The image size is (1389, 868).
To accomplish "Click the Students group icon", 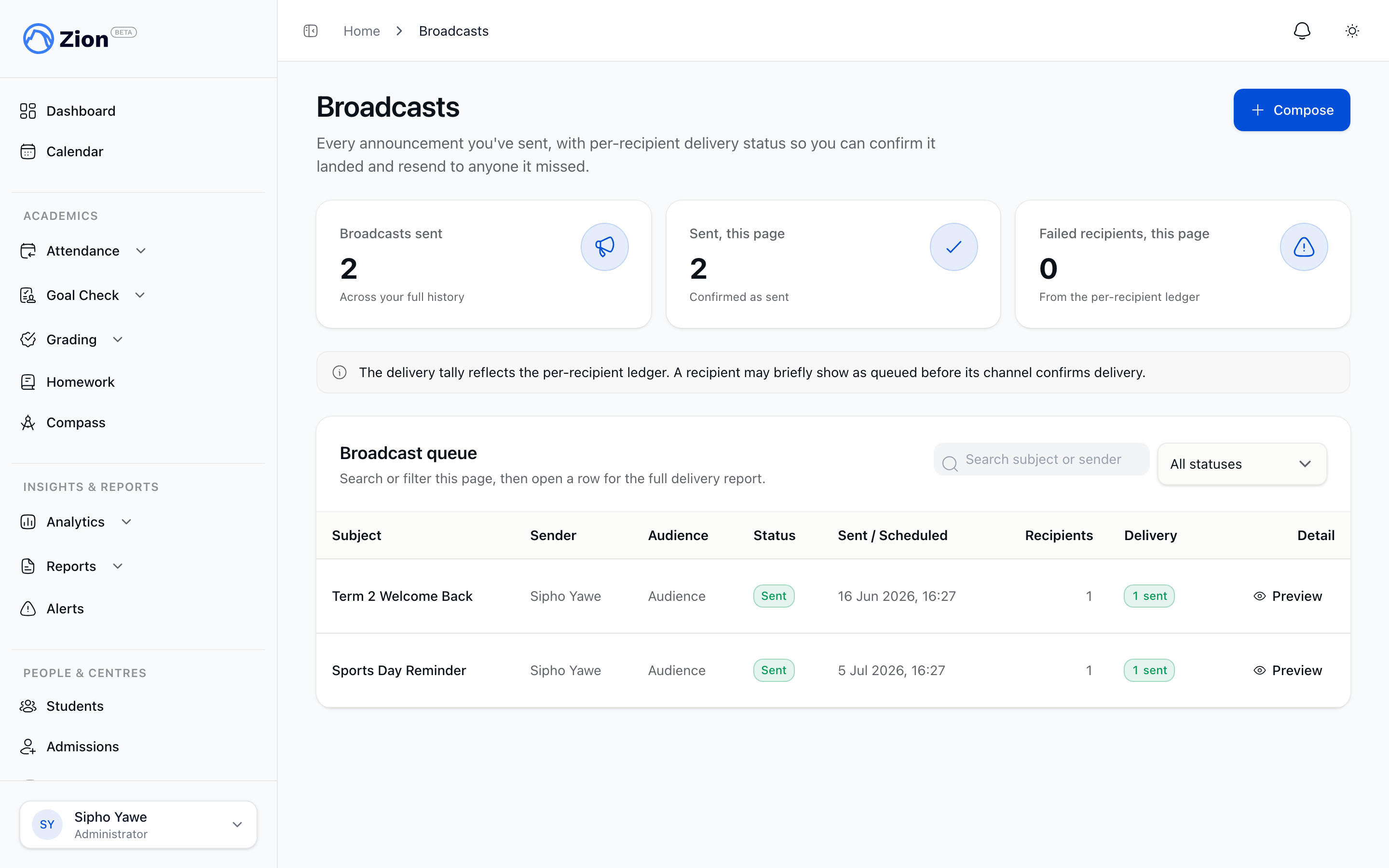I will (x=27, y=706).
